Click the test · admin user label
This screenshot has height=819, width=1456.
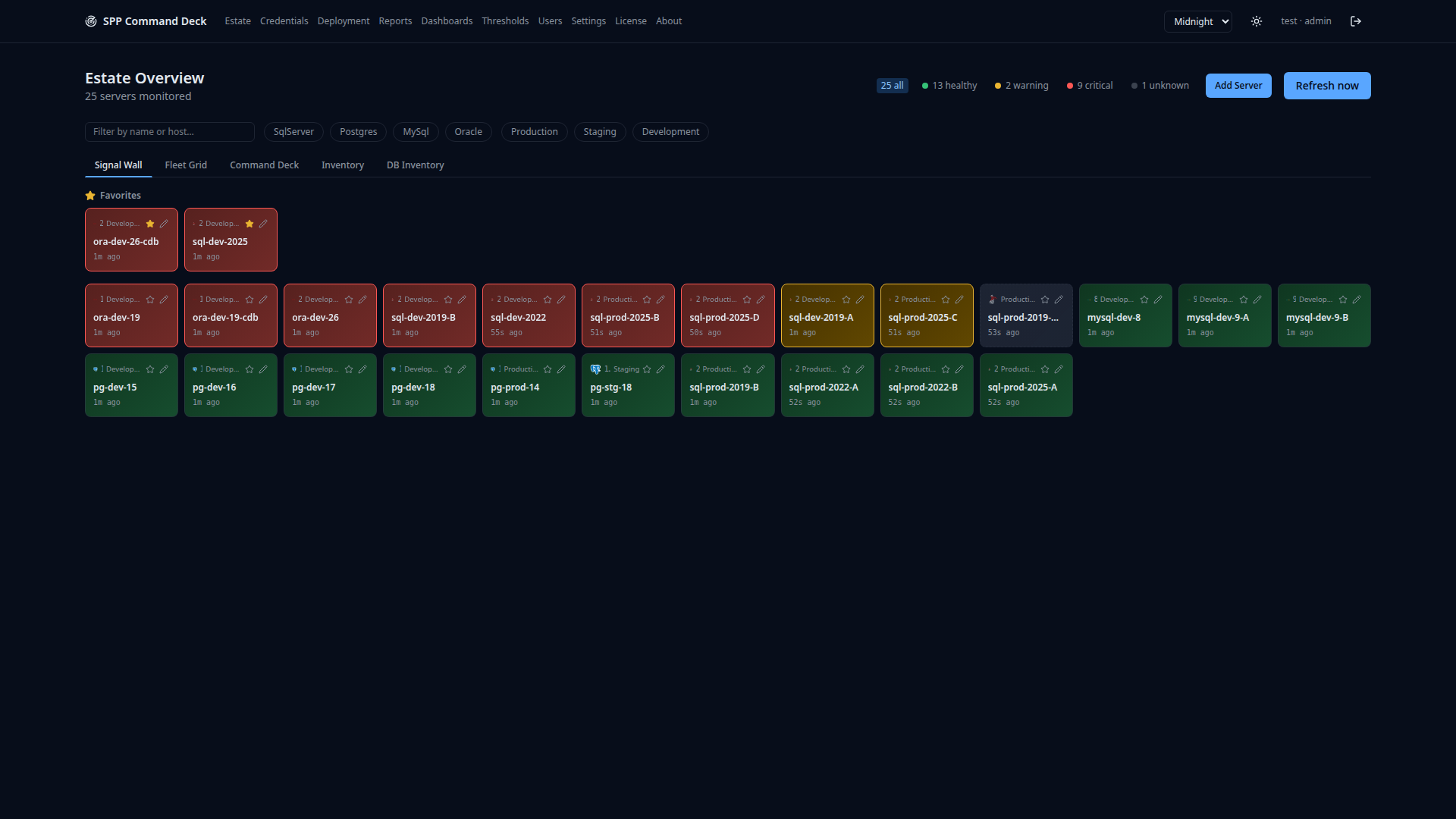(x=1306, y=21)
